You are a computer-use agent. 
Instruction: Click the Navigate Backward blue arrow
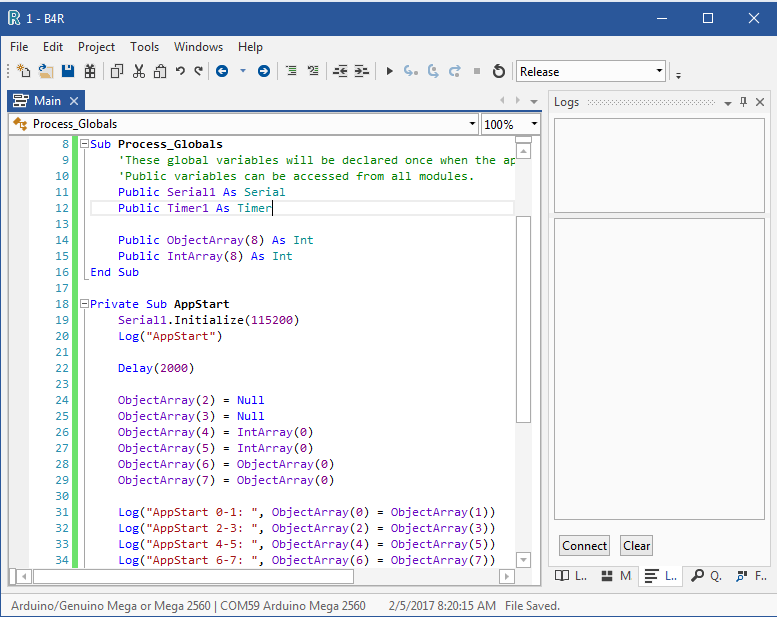[x=222, y=71]
